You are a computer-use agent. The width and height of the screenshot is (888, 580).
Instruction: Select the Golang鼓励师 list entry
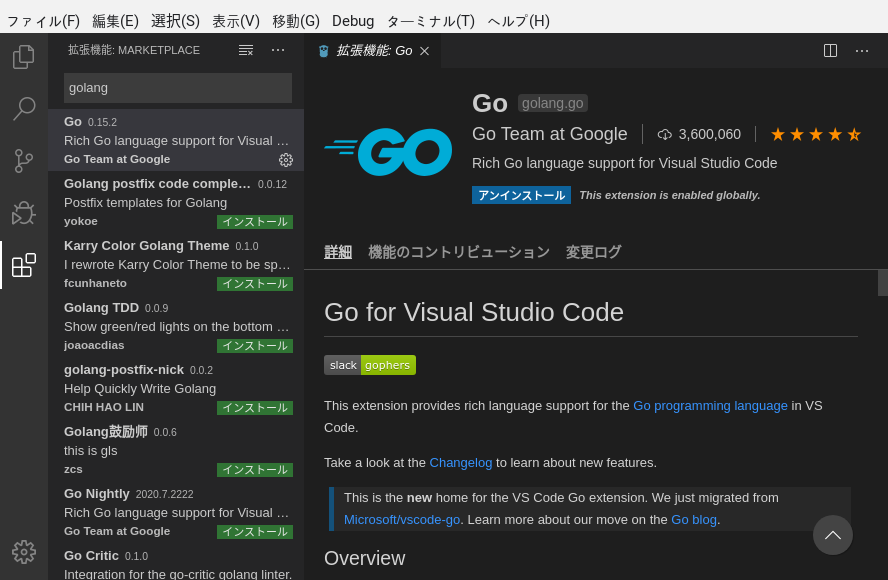pyautogui.click(x=176, y=450)
